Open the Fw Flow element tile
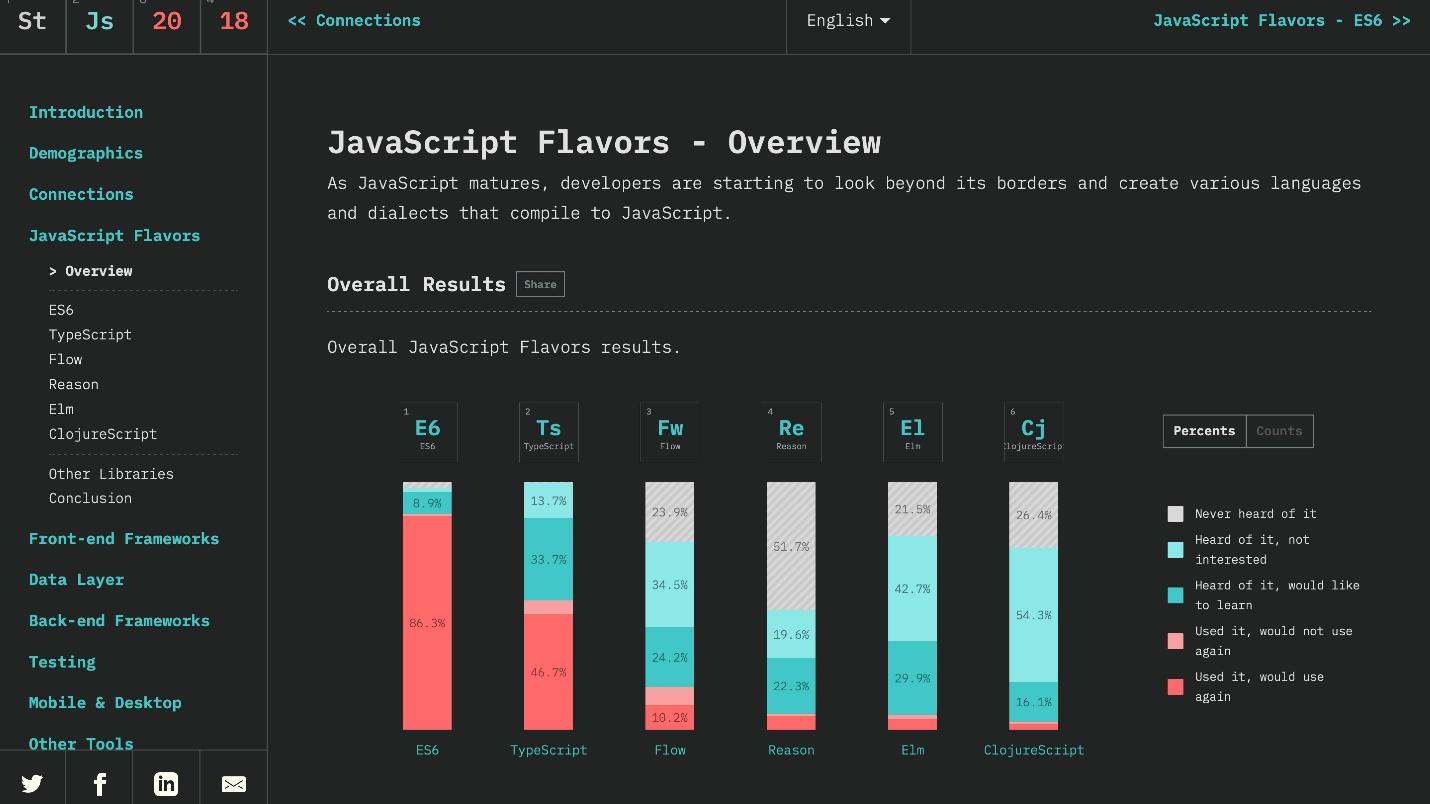1430x804 pixels. [670, 432]
